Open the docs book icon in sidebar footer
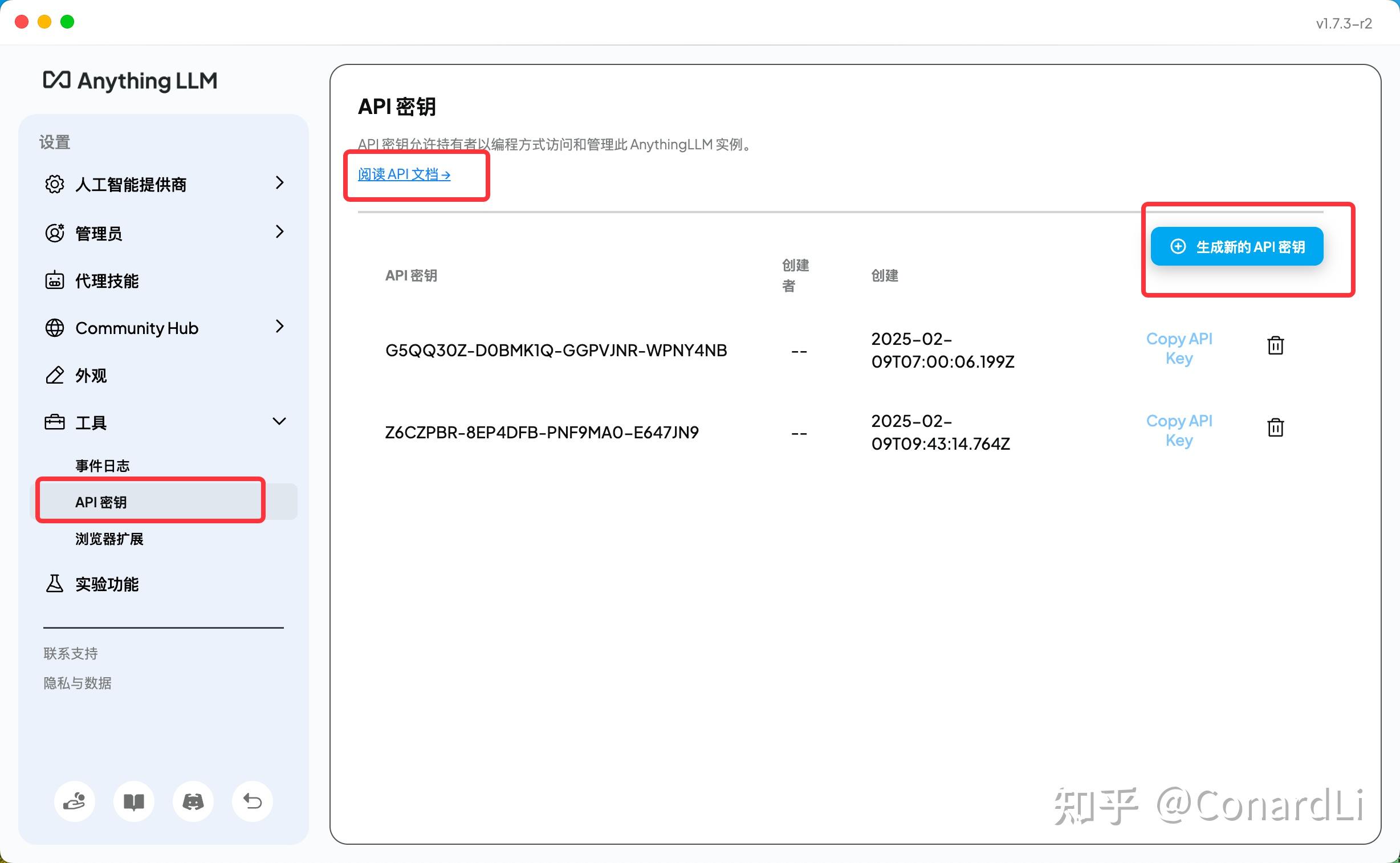 point(133,801)
